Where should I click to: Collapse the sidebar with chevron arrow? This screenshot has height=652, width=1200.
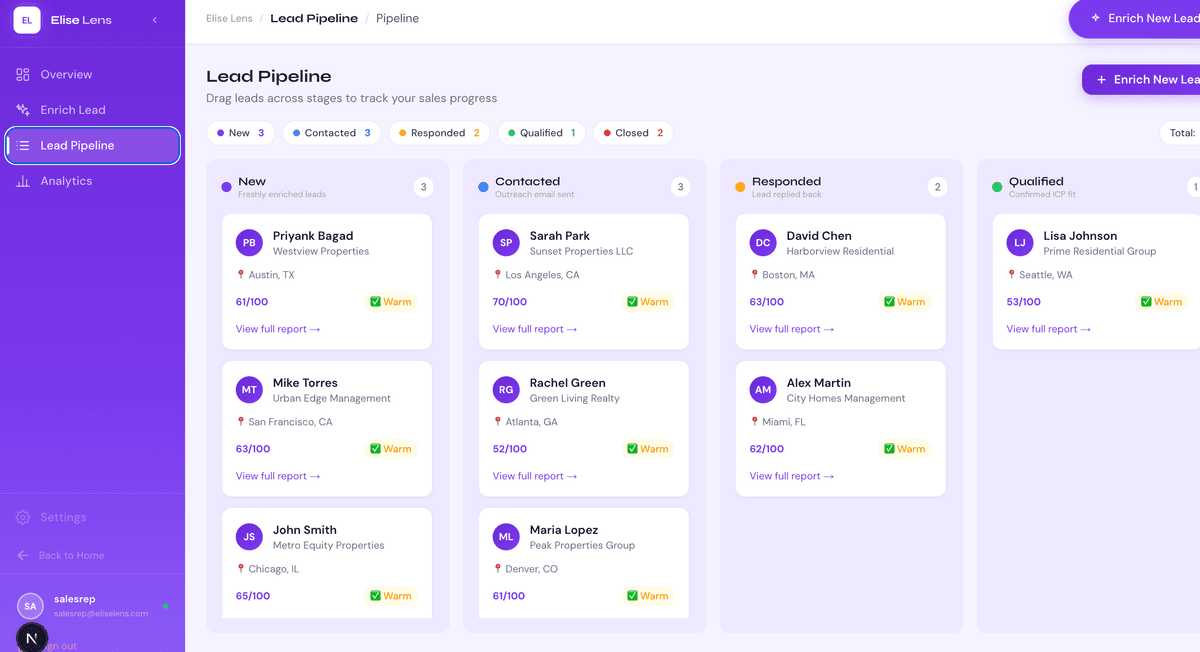coord(155,20)
